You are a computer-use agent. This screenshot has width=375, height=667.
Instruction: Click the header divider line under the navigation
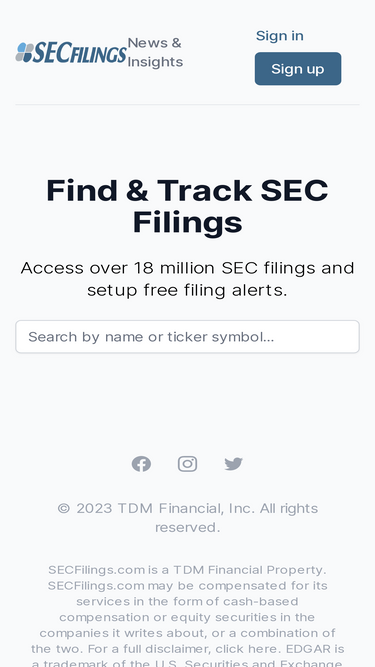[x=188, y=105]
